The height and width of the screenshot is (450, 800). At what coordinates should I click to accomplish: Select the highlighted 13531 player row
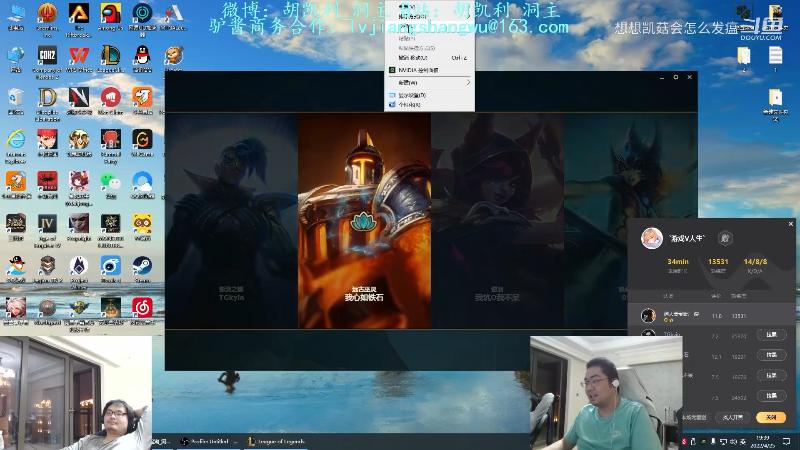tap(711, 315)
